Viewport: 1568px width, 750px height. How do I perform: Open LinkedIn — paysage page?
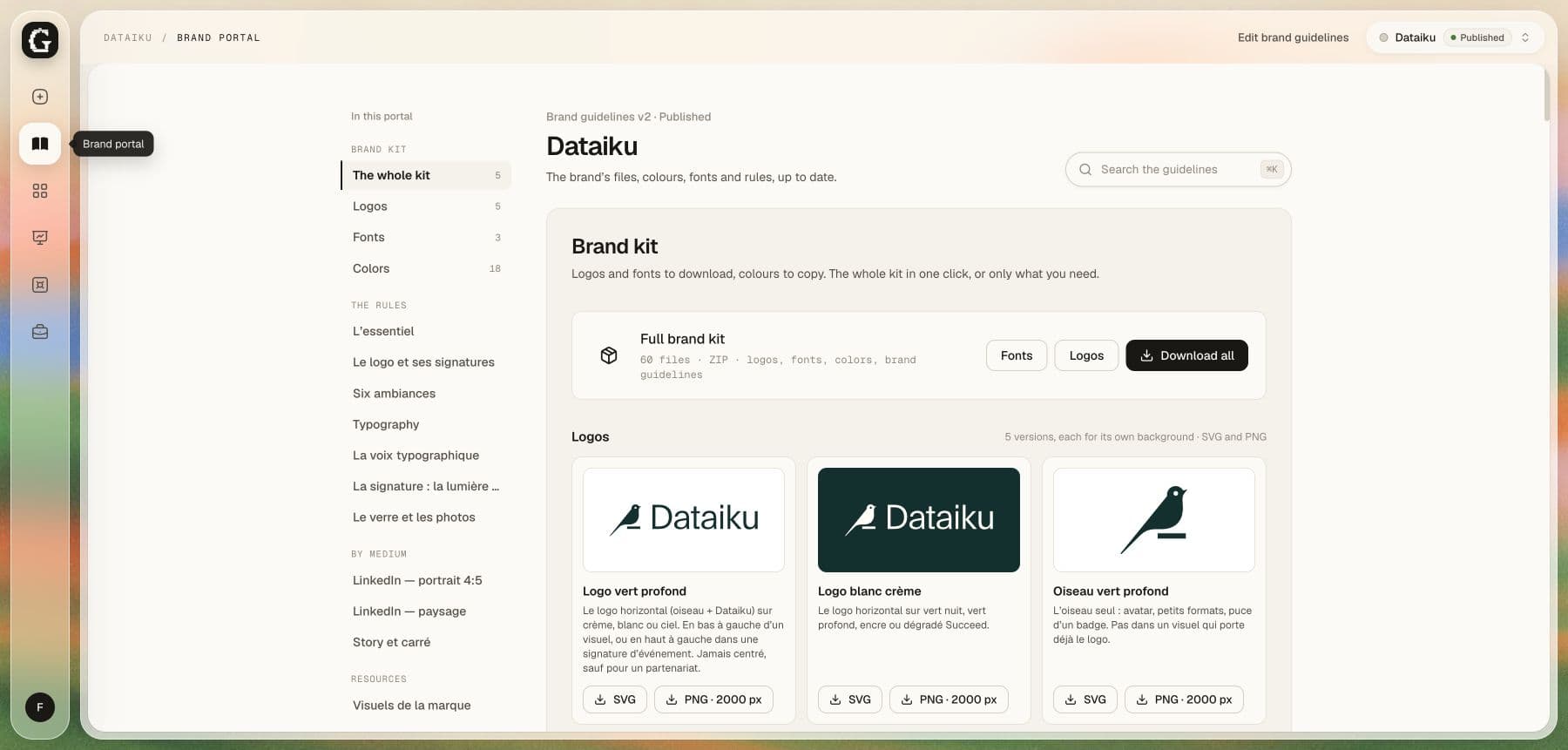pos(426,611)
